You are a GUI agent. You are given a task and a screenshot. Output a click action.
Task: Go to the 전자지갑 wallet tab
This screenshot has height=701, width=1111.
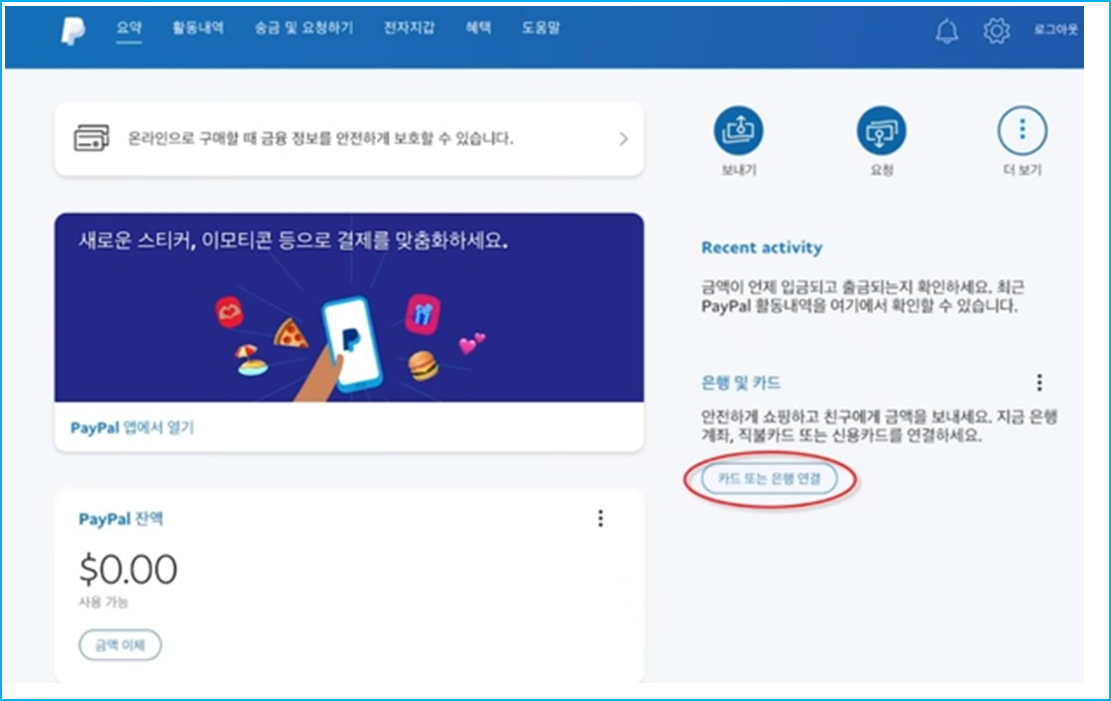pos(409,28)
